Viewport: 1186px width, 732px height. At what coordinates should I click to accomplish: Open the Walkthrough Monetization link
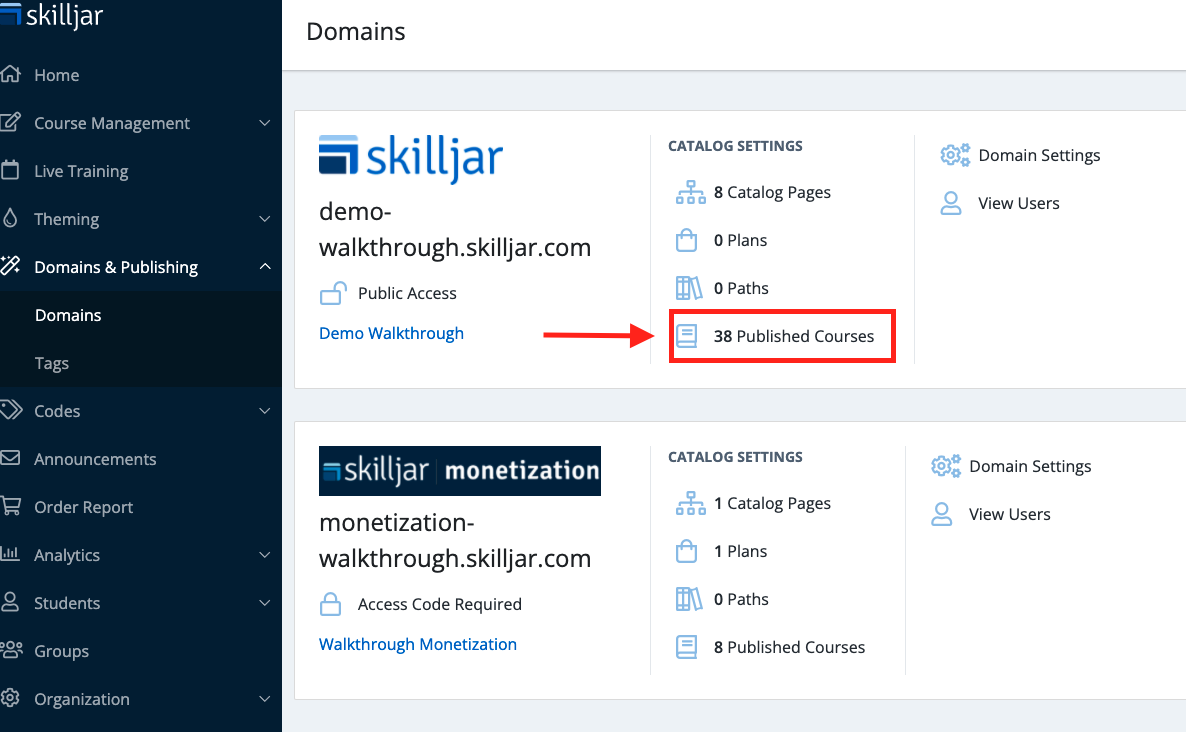pyautogui.click(x=418, y=644)
